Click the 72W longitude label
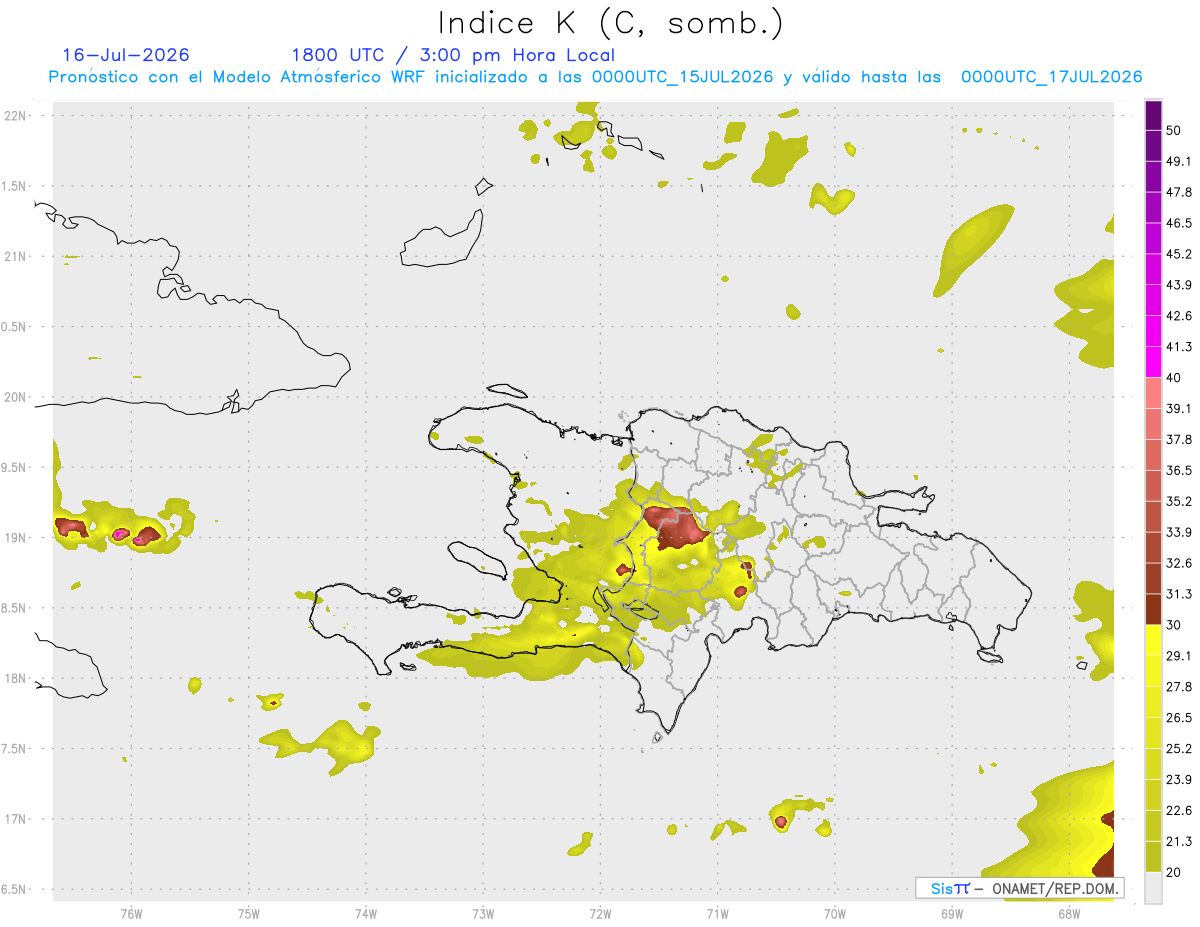1200x927 pixels. point(600,914)
